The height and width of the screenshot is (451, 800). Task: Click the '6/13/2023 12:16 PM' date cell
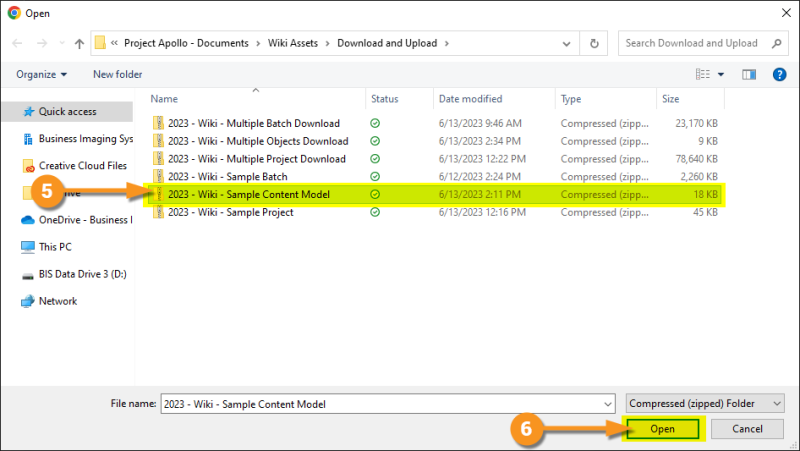(x=482, y=212)
